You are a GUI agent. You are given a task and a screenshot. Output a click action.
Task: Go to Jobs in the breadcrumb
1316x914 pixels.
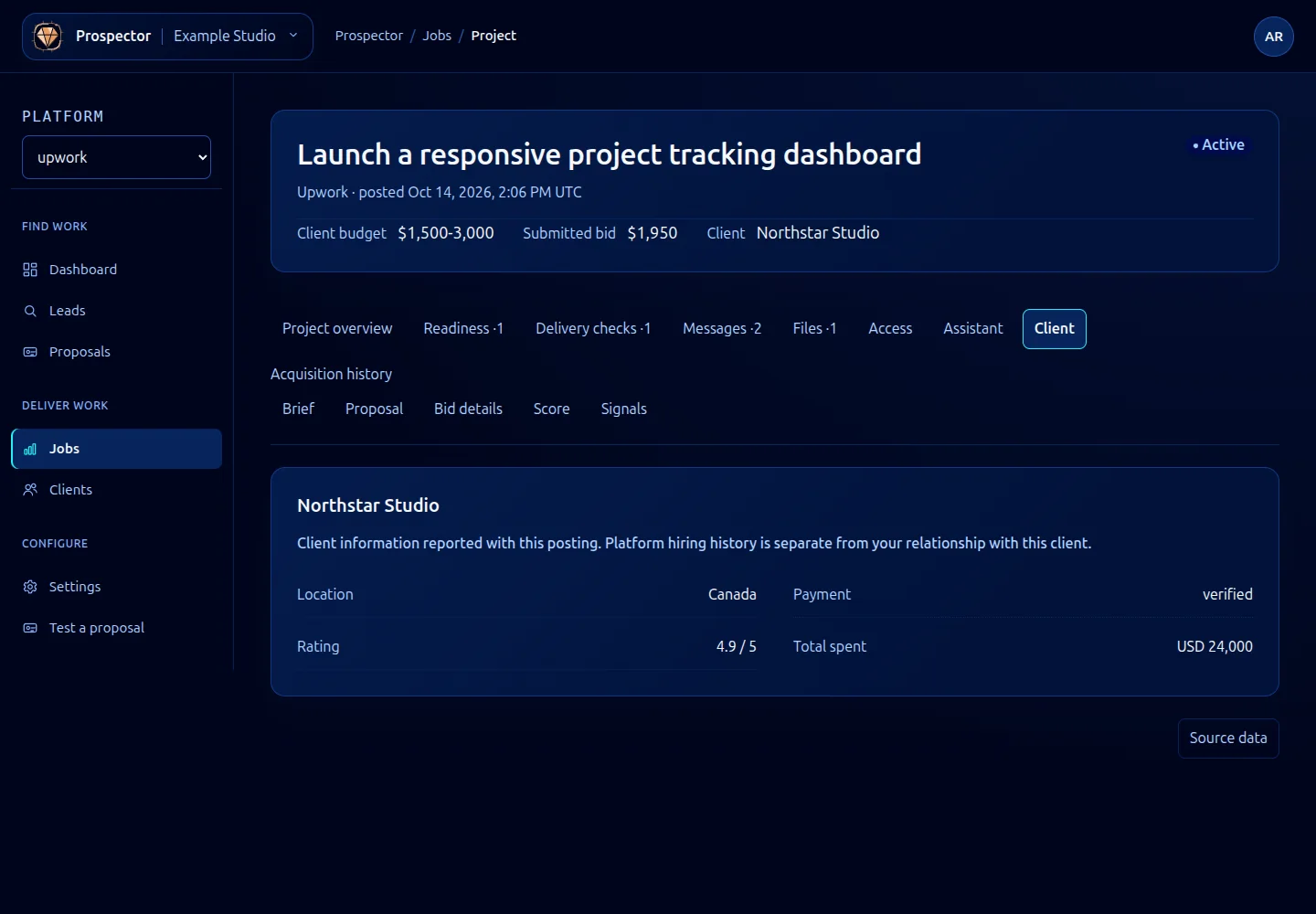pyautogui.click(x=437, y=36)
